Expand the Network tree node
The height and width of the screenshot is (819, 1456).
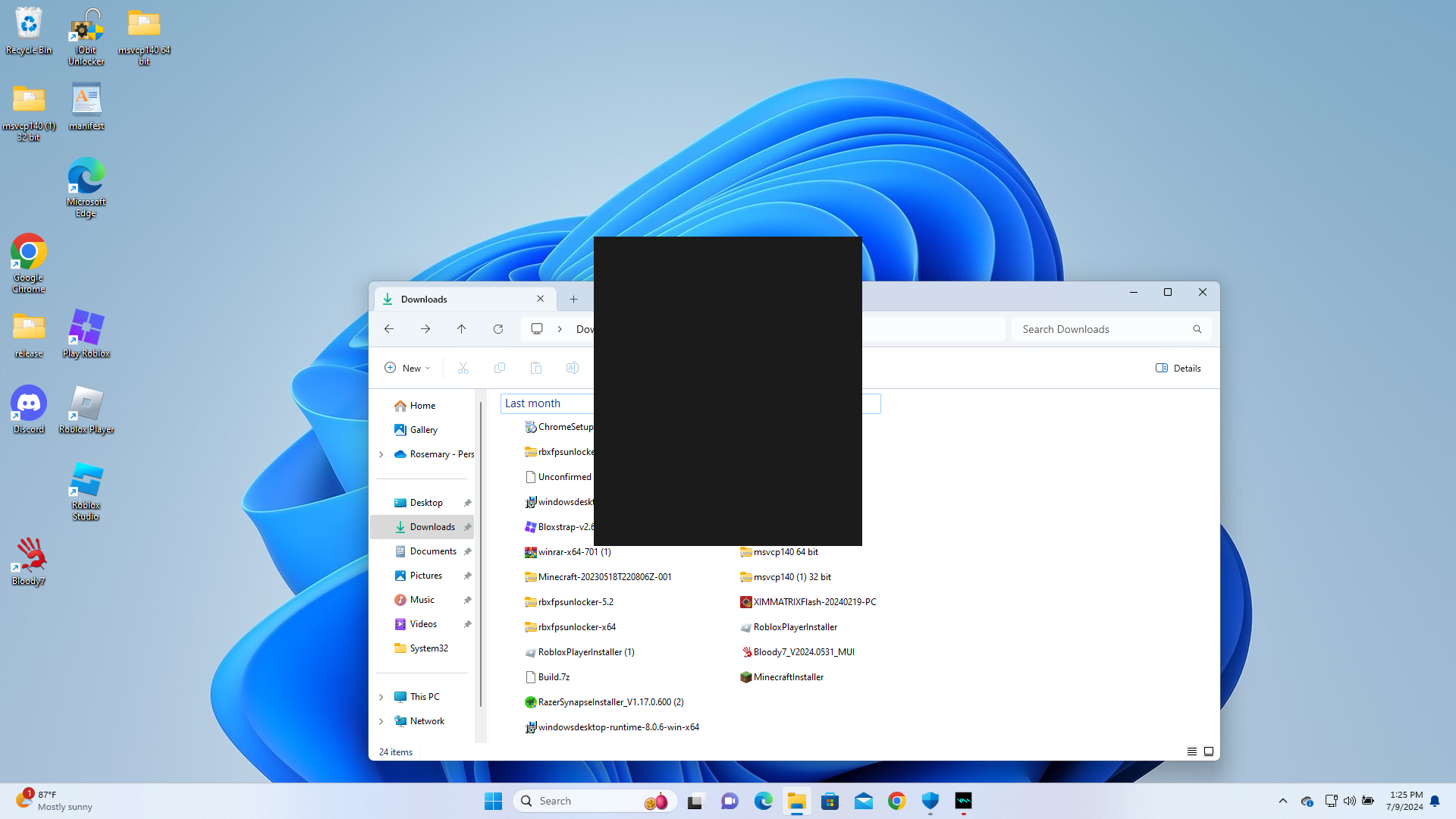pyautogui.click(x=381, y=721)
